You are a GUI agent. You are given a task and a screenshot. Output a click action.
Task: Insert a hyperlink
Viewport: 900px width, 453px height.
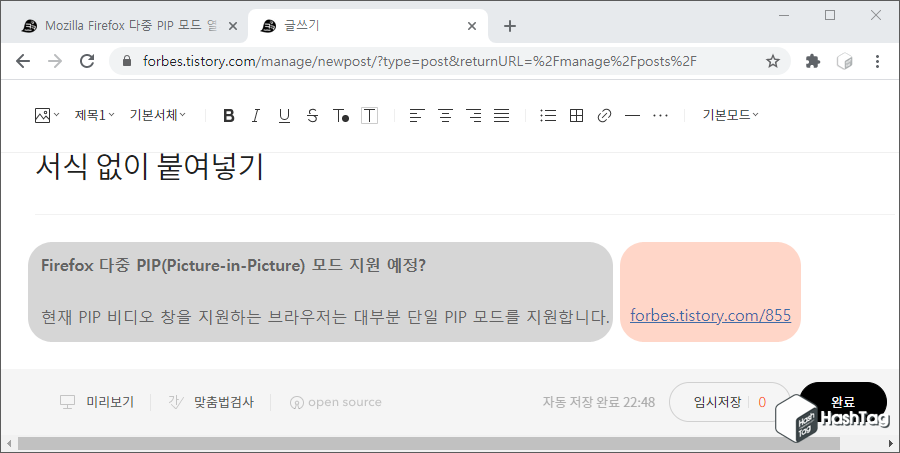[x=604, y=116]
